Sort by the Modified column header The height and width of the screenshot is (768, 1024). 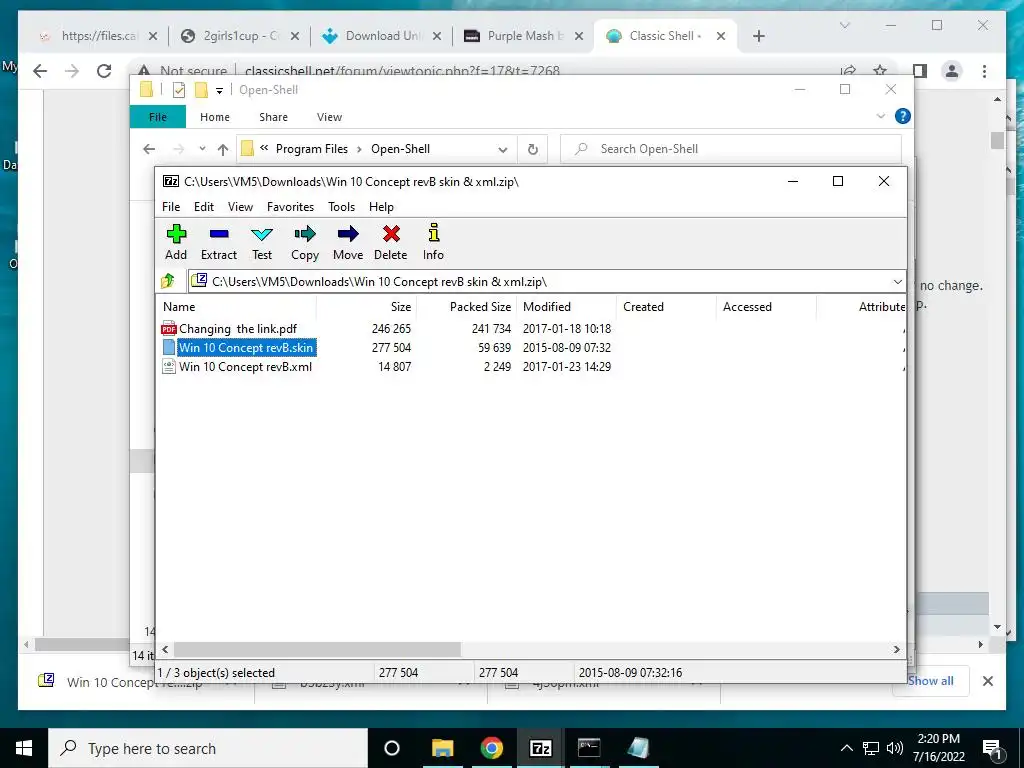(566, 307)
